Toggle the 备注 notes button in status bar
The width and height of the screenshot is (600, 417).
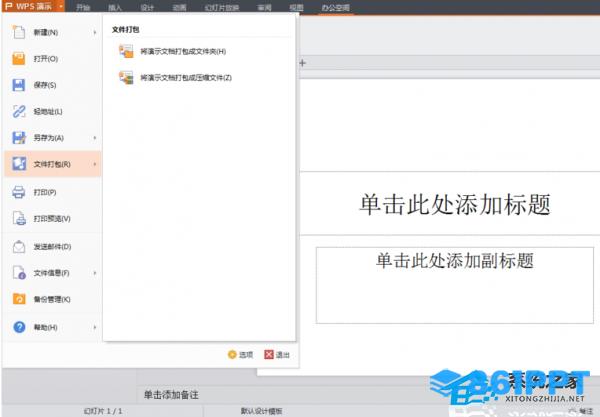(581, 411)
